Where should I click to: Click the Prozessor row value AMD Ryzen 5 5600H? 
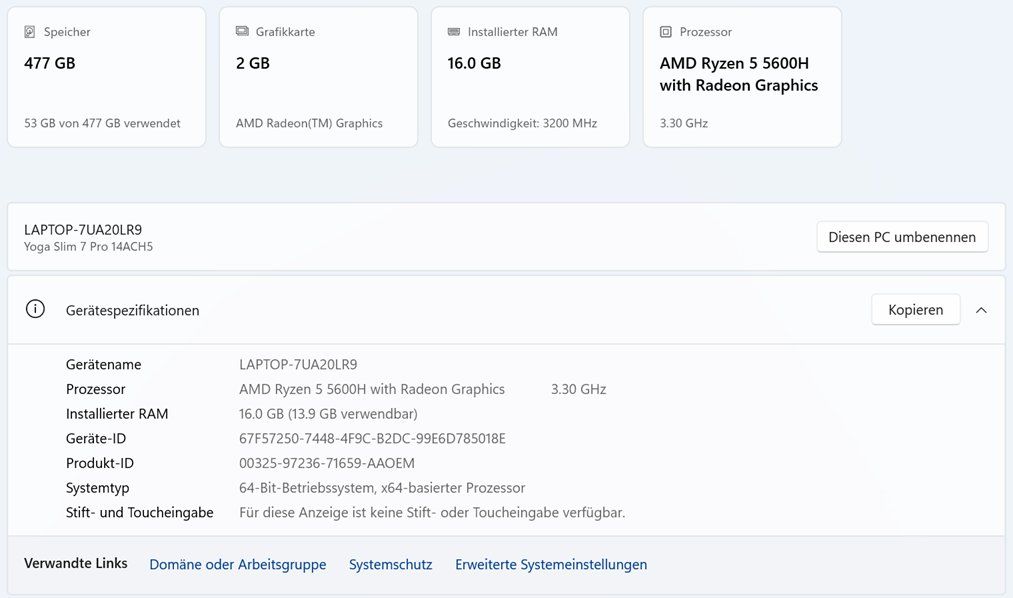(x=371, y=389)
